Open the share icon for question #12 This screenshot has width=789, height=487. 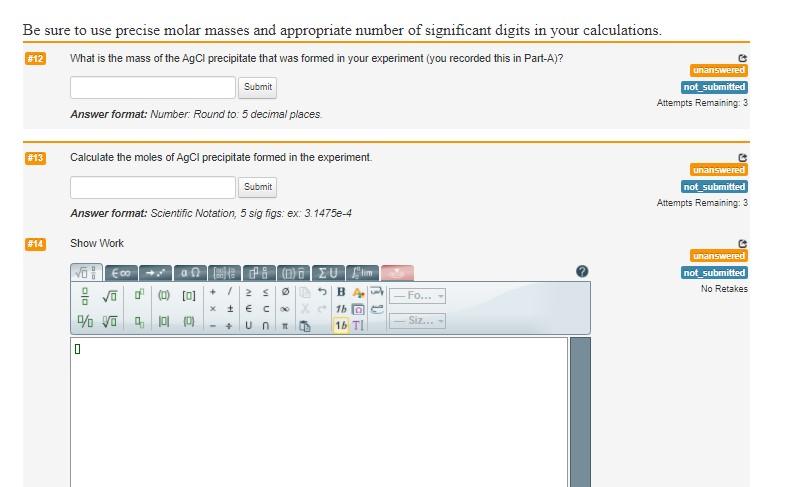click(742, 58)
